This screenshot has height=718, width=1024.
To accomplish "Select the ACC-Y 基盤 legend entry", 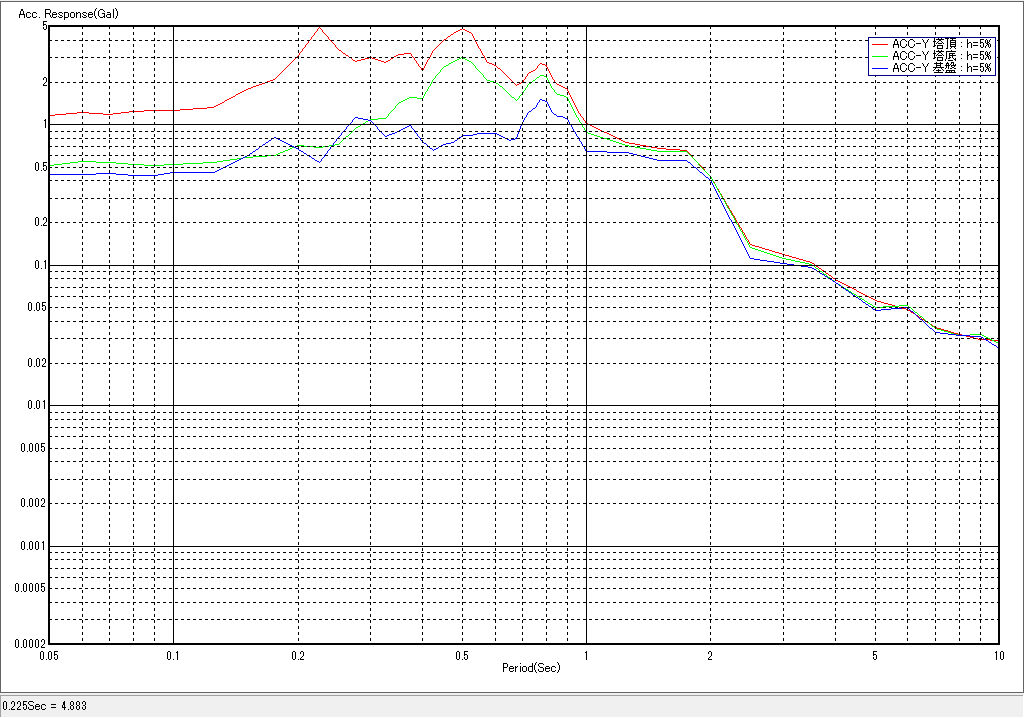I will point(941,68).
